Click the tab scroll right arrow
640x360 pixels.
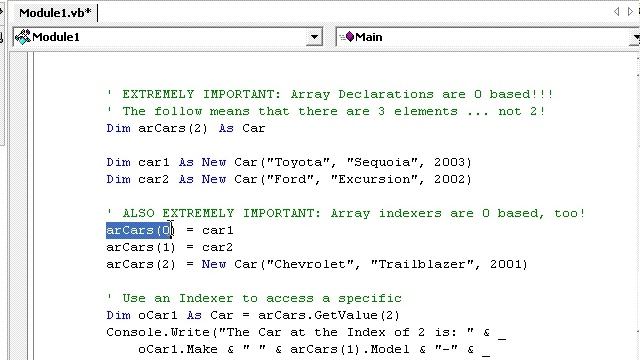(x=630, y=11)
